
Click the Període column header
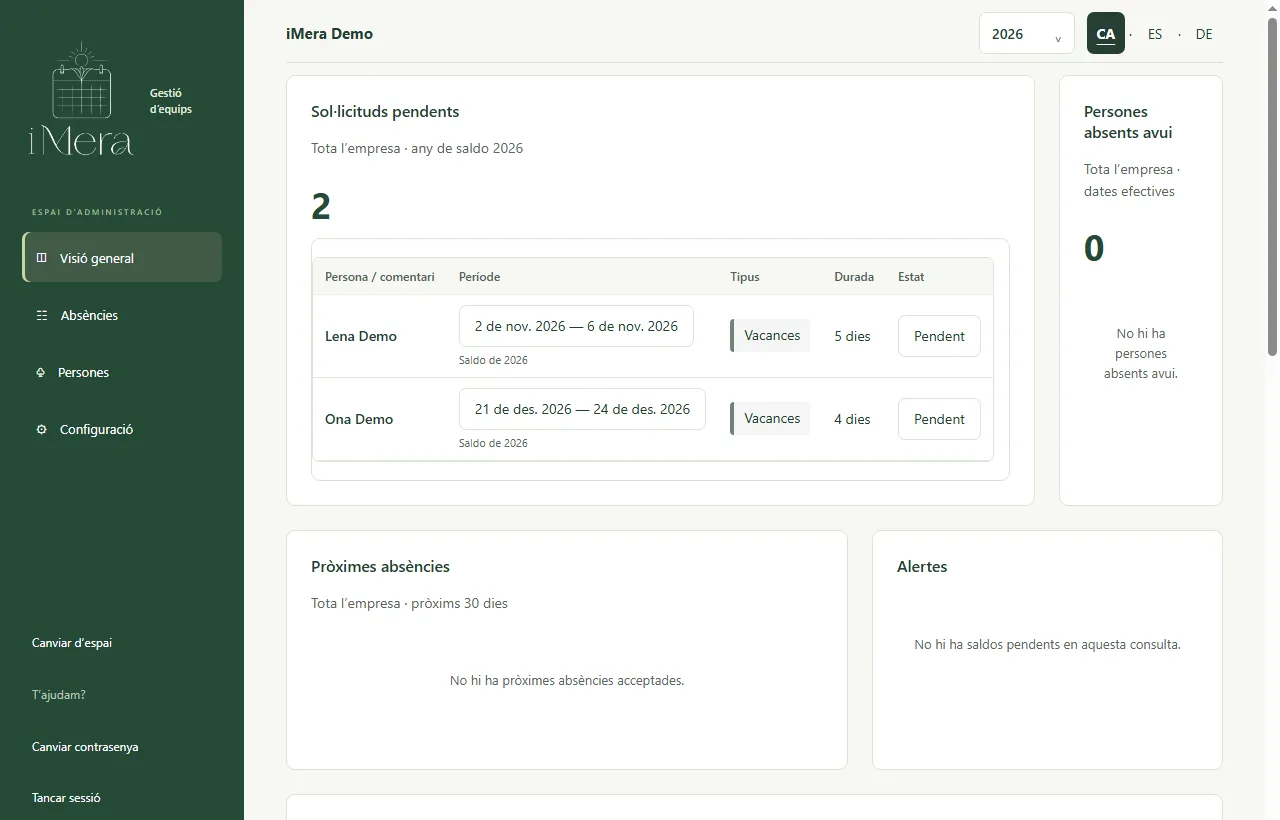(480, 277)
